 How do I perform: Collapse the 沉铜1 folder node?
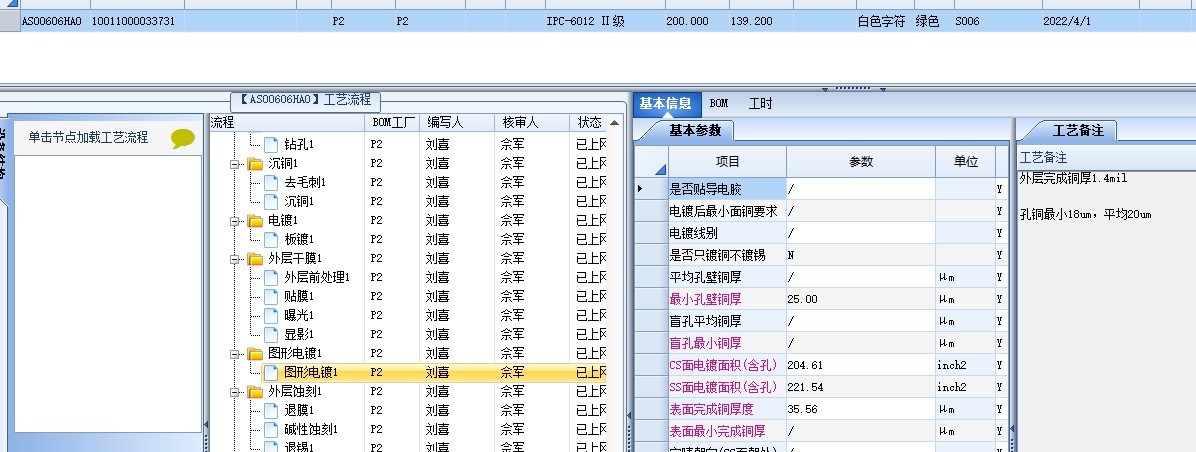pyautogui.click(x=235, y=164)
